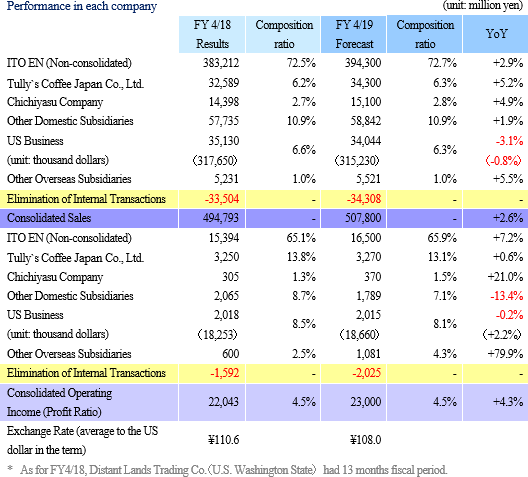Click the (+2.2%) YoY cell

pos(502,335)
